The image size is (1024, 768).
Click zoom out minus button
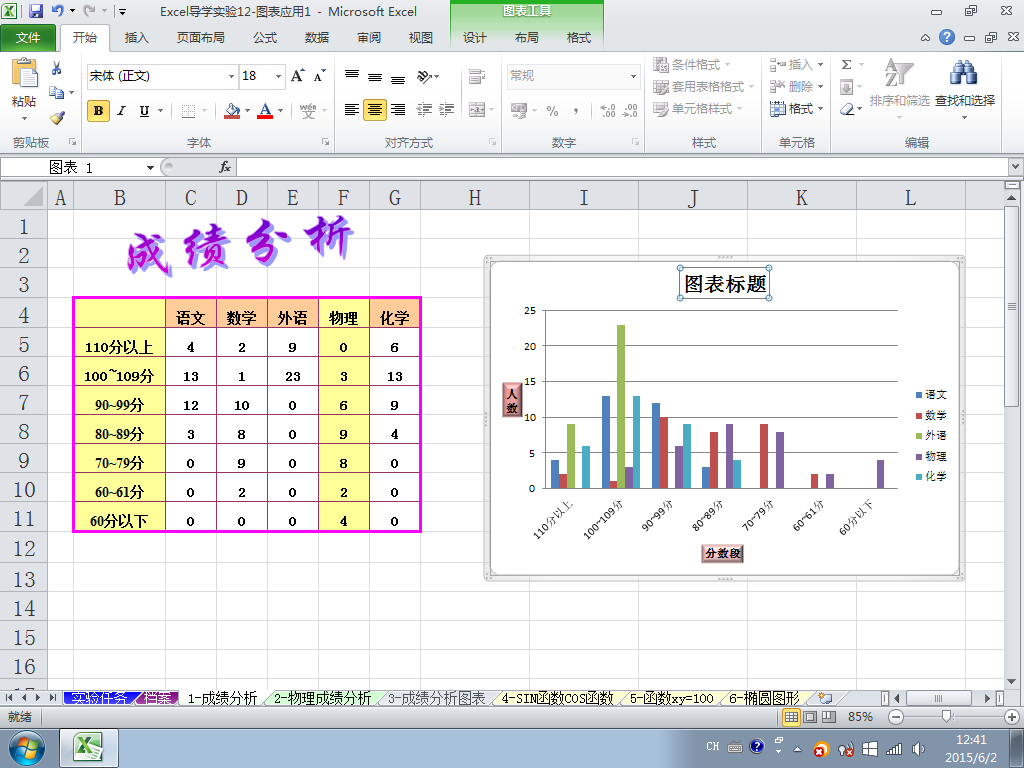coord(896,717)
